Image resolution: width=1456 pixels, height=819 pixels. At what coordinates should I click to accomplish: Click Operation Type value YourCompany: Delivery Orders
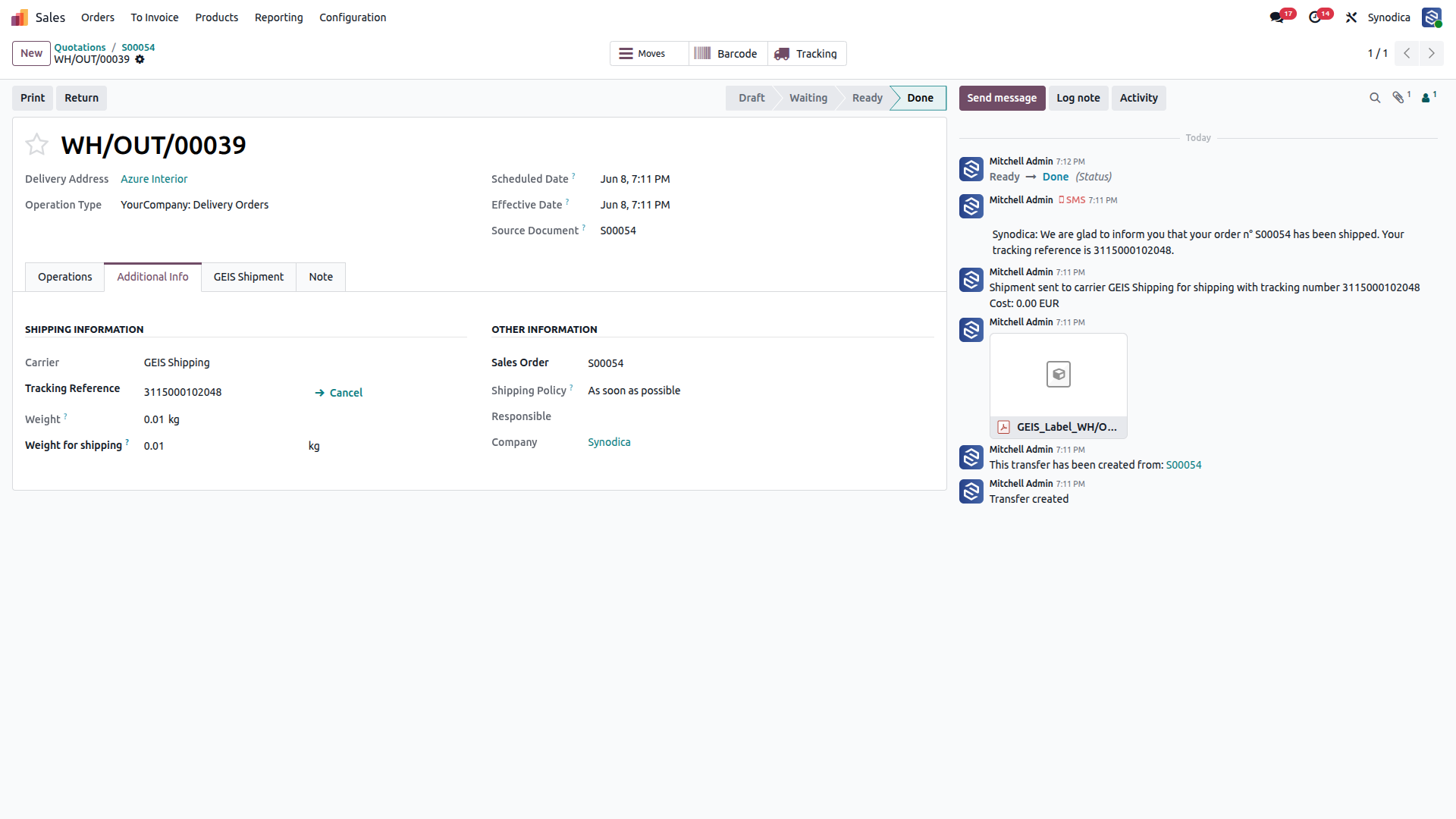click(194, 205)
